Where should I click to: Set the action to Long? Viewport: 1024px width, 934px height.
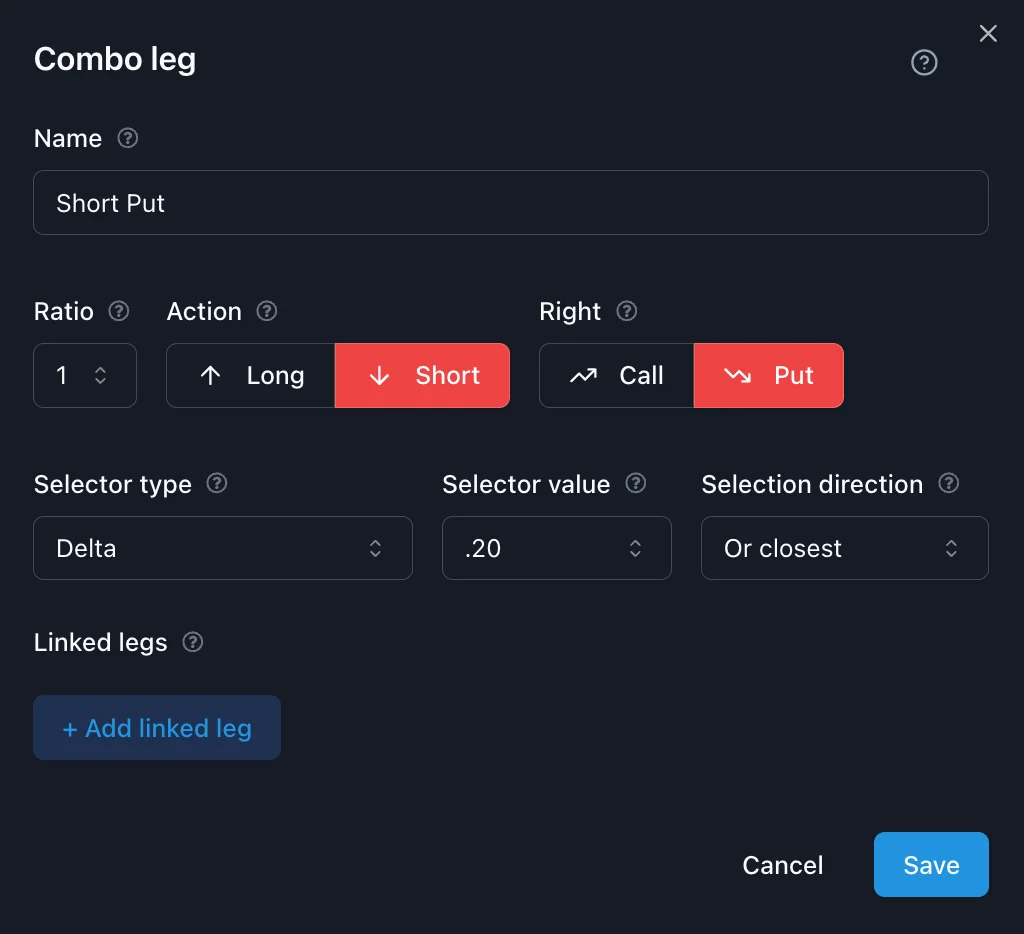pos(251,376)
